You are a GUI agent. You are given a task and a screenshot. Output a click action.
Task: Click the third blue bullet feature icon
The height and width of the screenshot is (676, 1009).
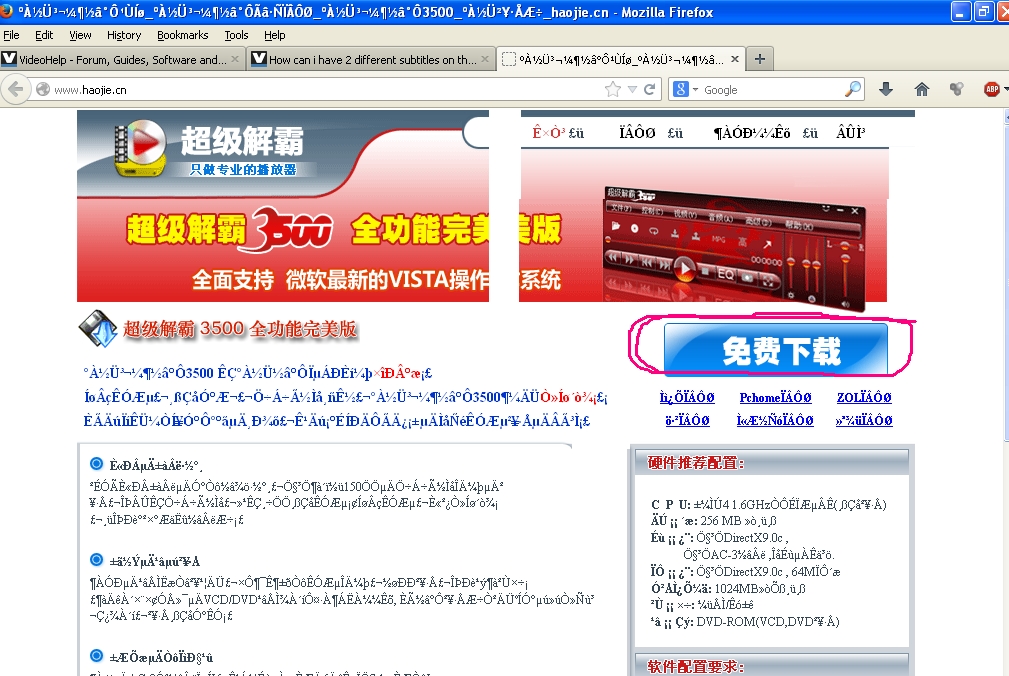[x=97, y=656]
